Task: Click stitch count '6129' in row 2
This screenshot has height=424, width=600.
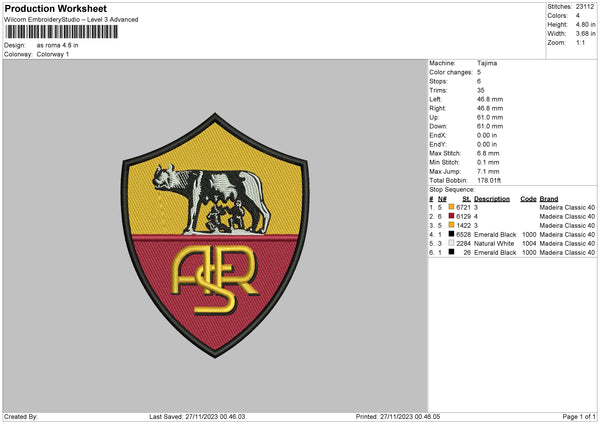Action: tap(463, 217)
